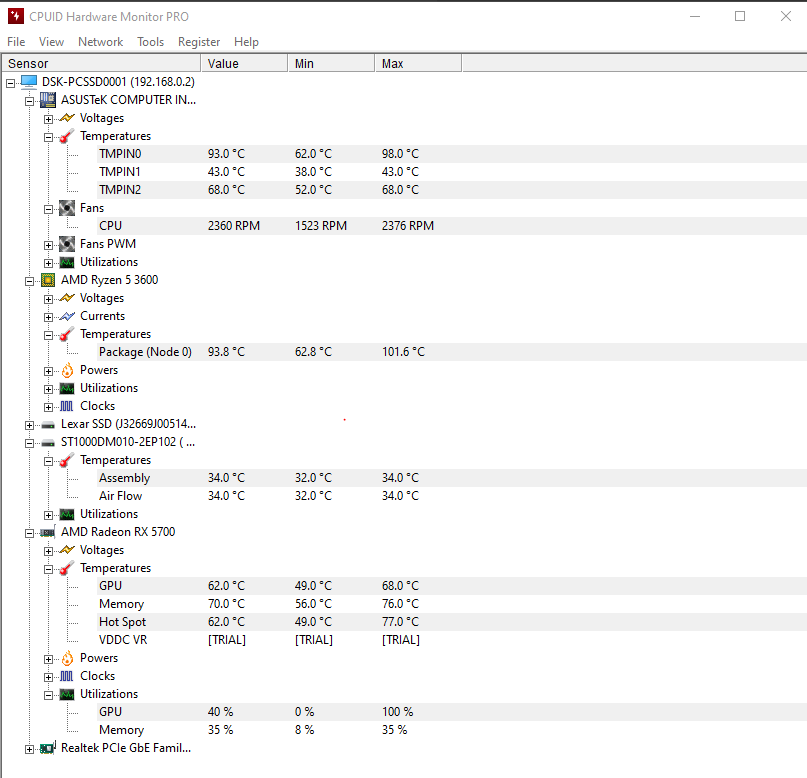The height and width of the screenshot is (778, 807).
Task: Open the Tools menu
Action: (150, 42)
